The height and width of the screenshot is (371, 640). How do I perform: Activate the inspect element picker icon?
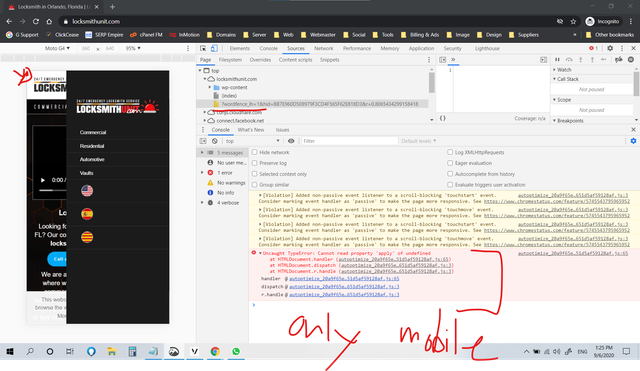pos(203,48)
